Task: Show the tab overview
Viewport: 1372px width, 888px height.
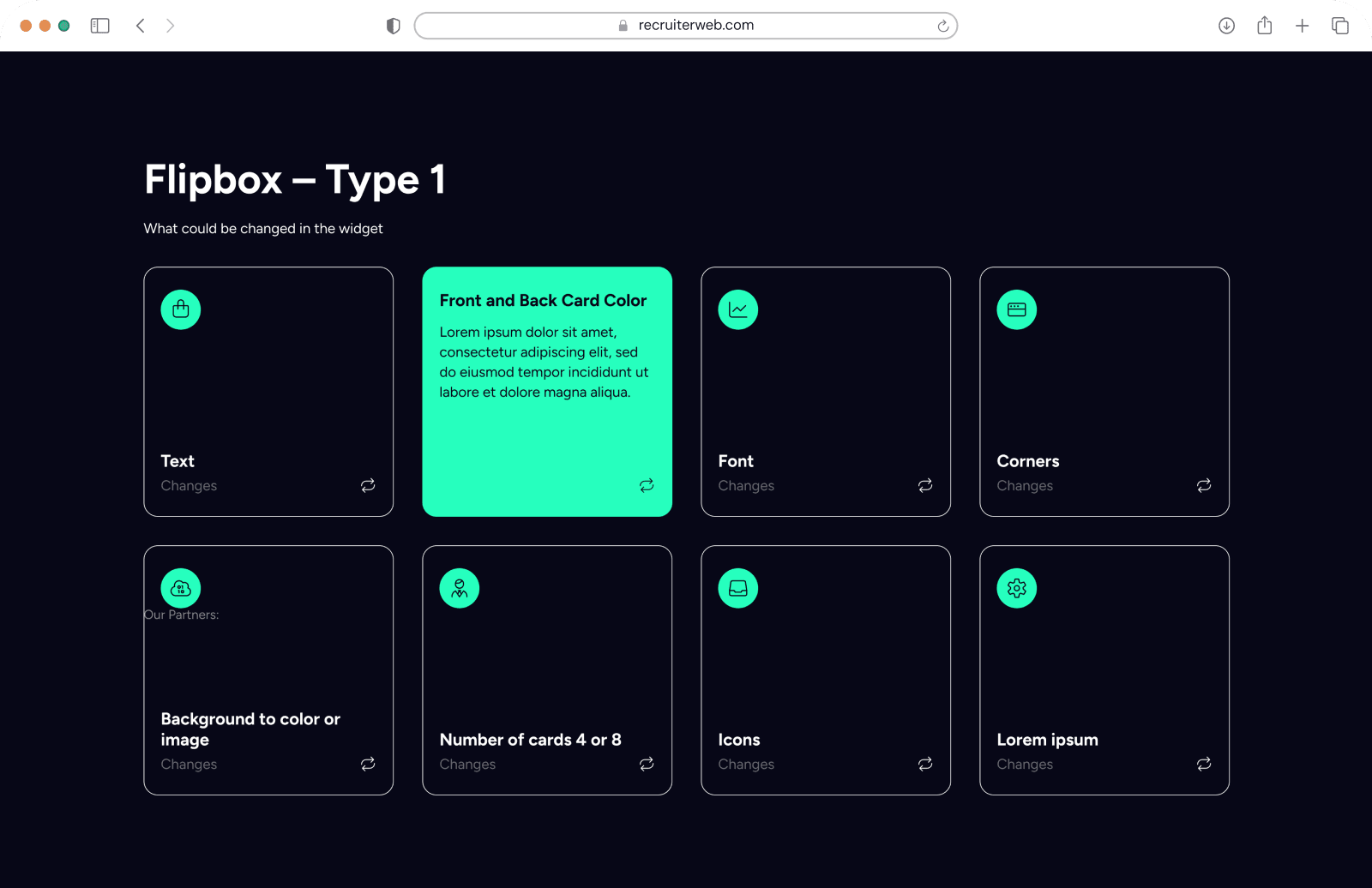Action: tap(1339, 26)
